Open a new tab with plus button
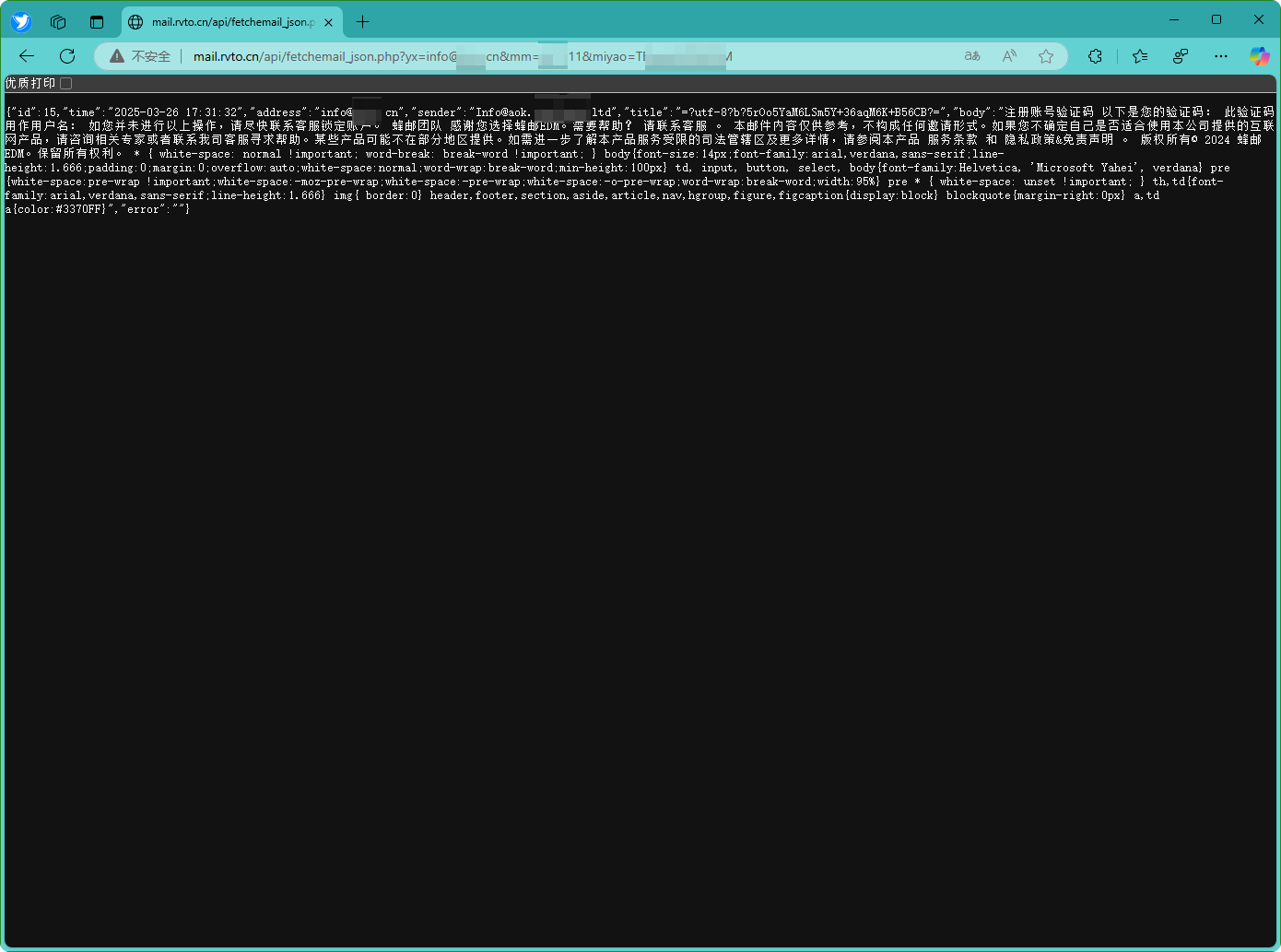1281x952 pixels. (363, 22)
